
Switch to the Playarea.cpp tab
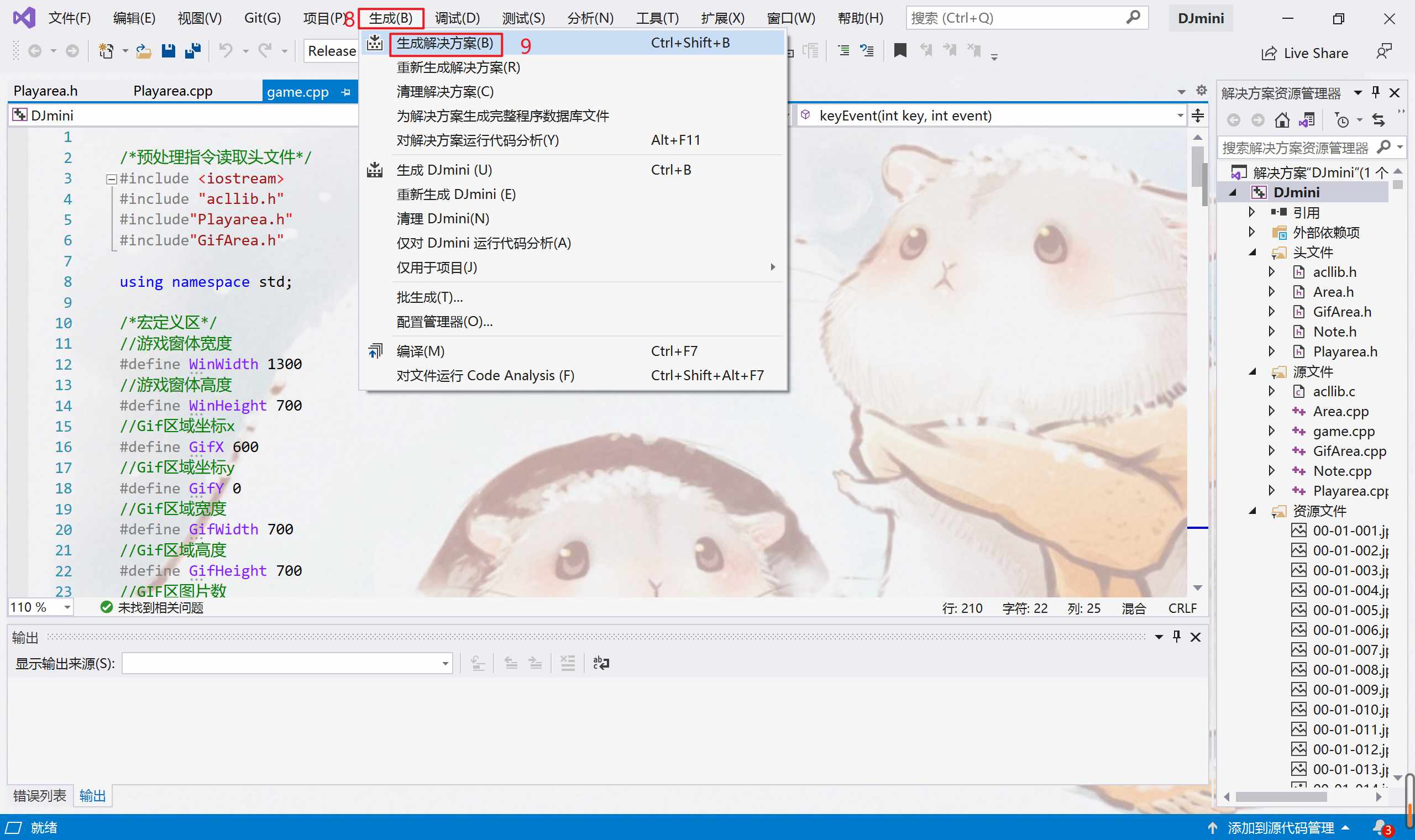172,91
